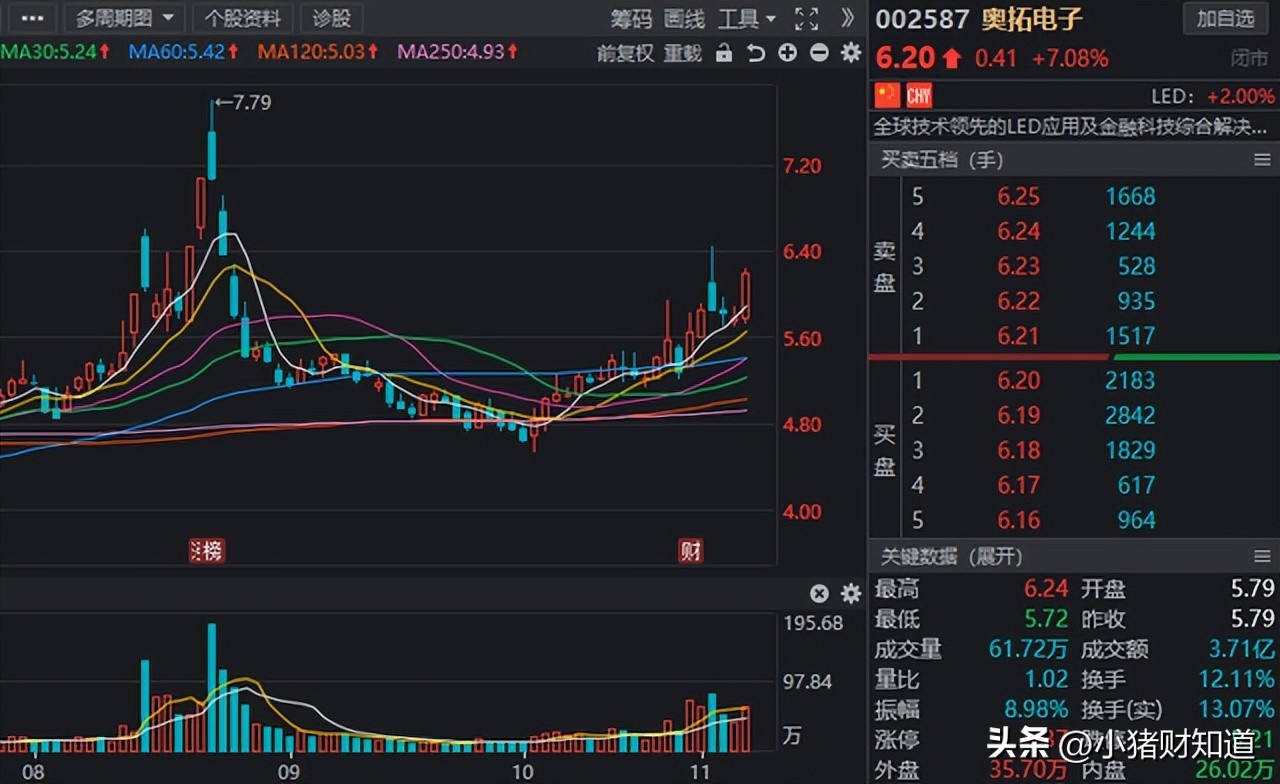
Task: Undo last chart action with the arrow icon
Action: [755, 52]
